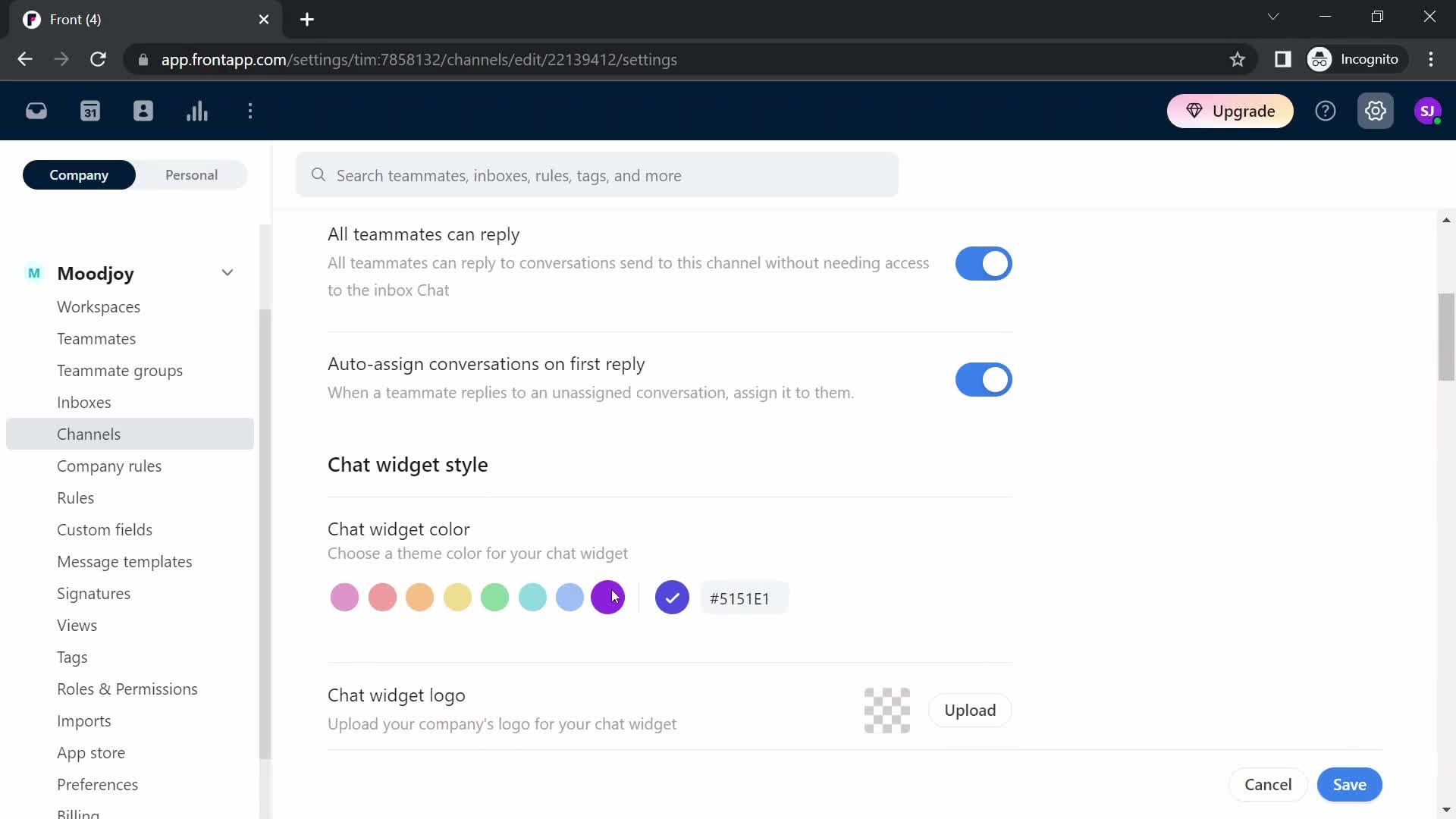
Task: Navigate to Teammate groups
Action: (119, 370)
